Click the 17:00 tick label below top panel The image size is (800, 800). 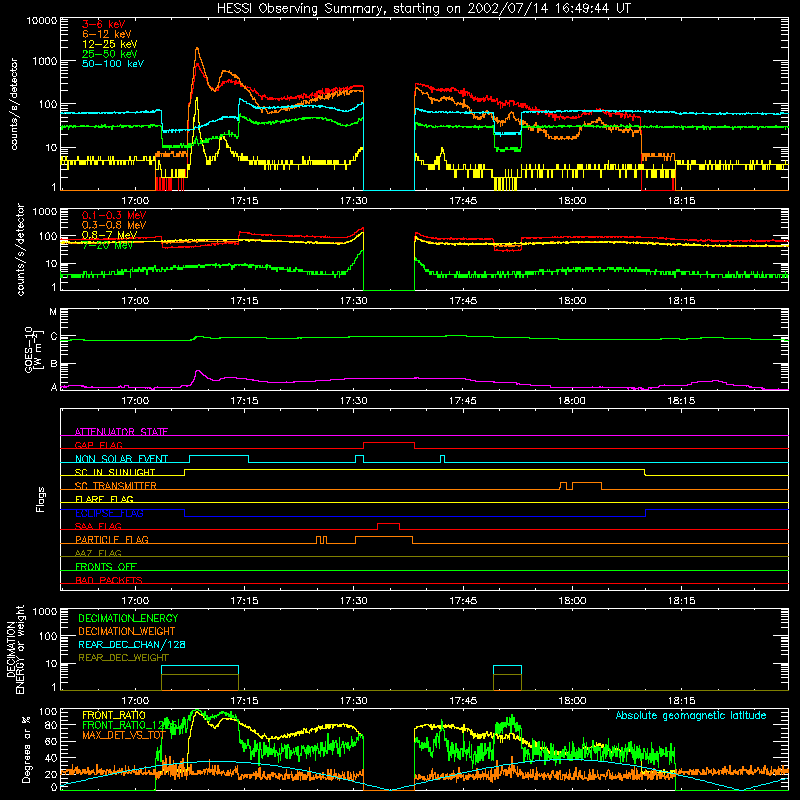[x=135, y=201]
